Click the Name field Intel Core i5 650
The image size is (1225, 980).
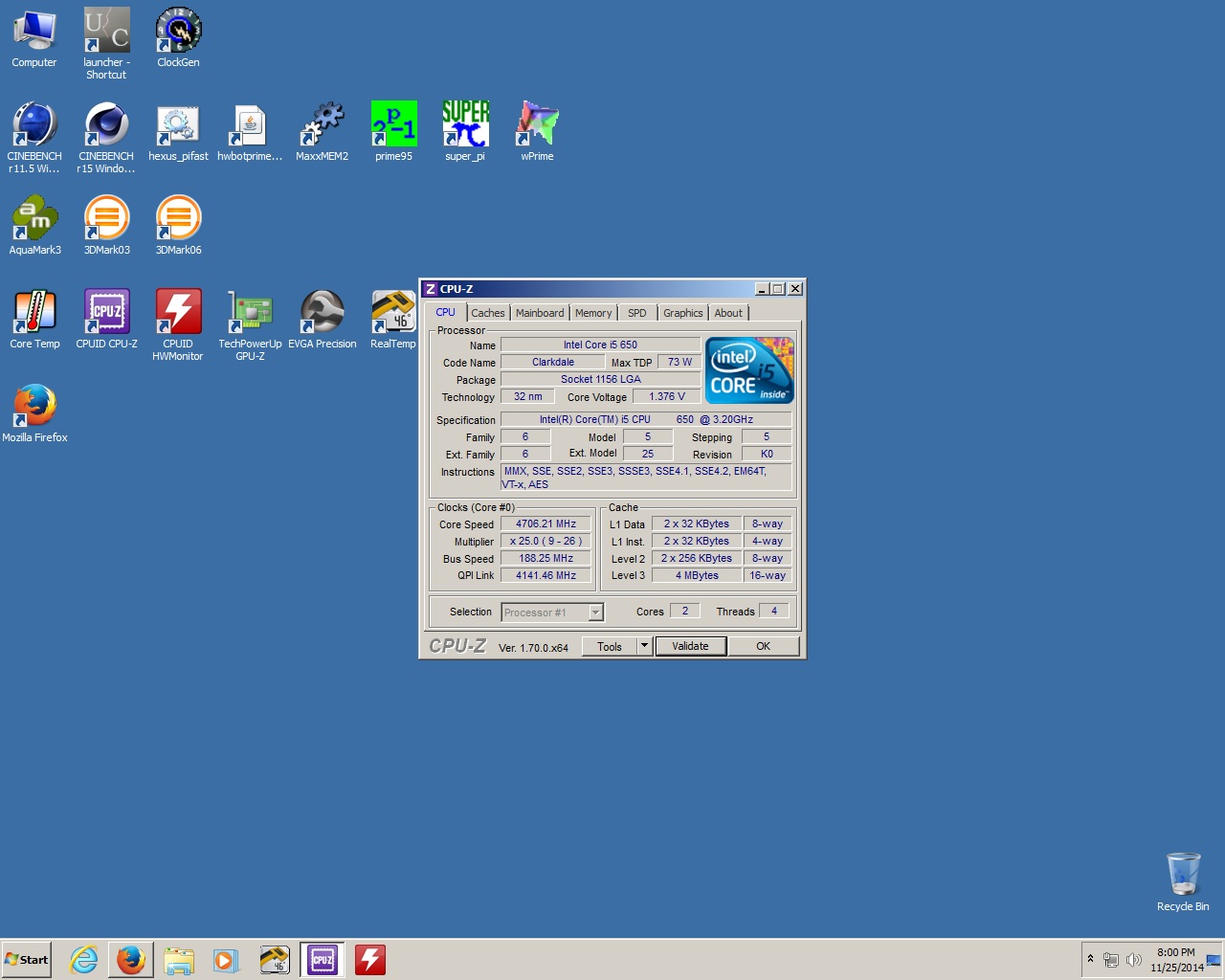point(600,345)
